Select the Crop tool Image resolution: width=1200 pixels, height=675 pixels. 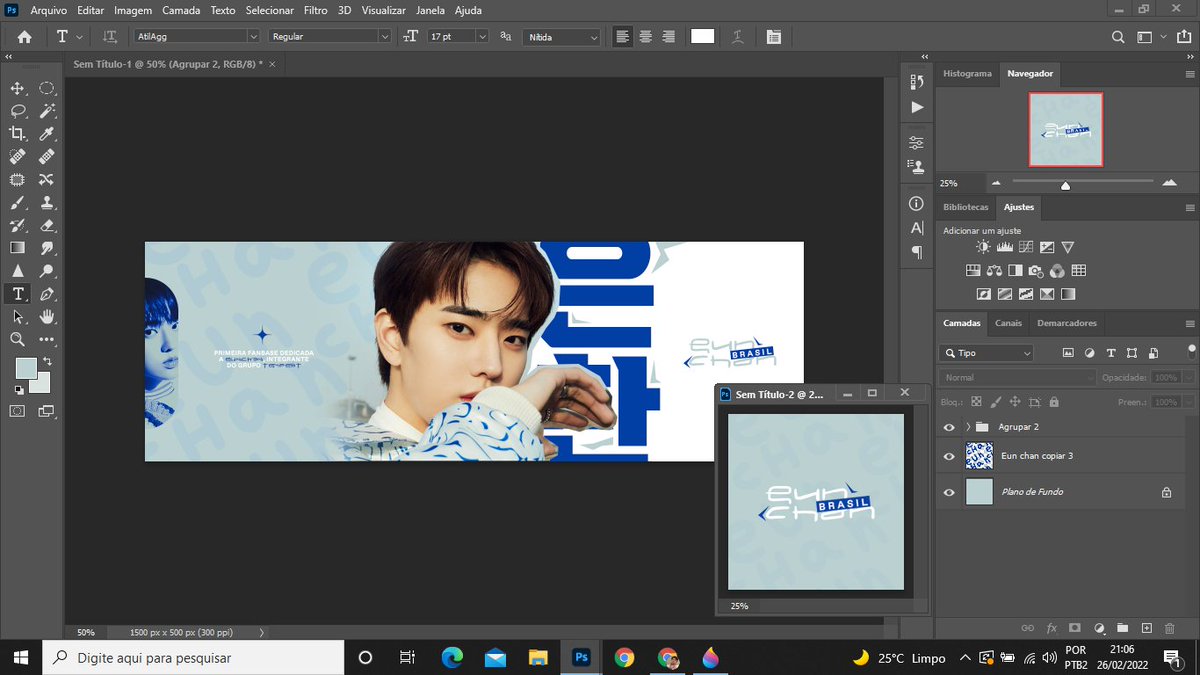[x=17, y=134]
